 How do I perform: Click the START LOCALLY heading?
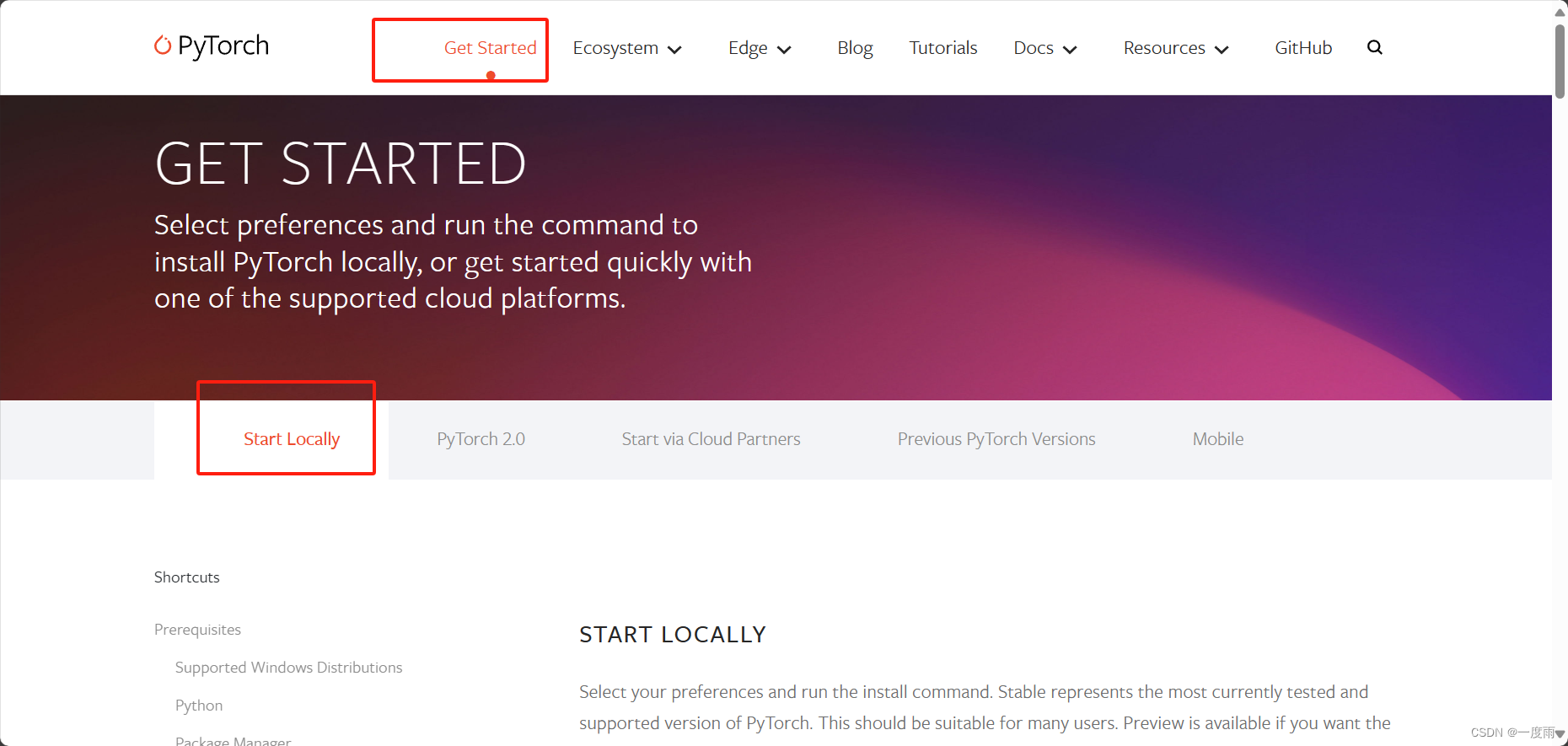pos(673,635)
